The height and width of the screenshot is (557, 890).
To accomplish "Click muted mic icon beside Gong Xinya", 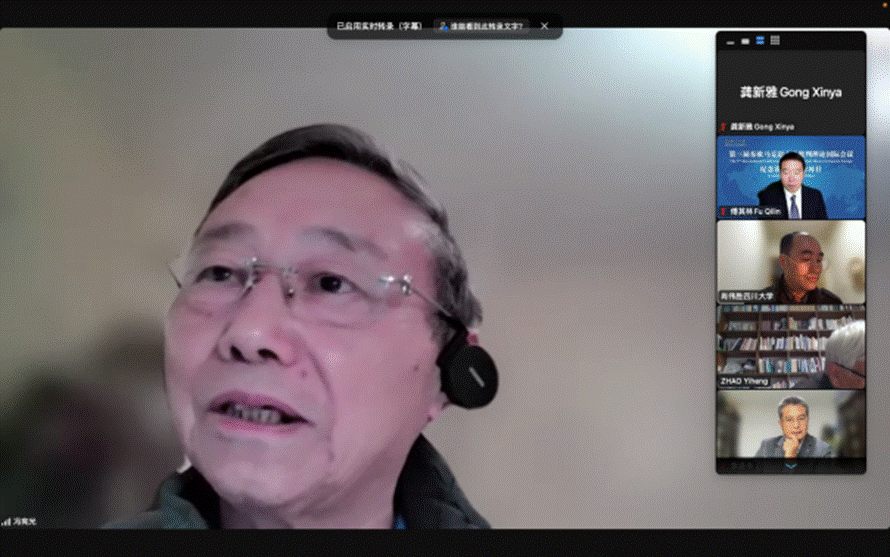I will pyautogui.click(x=722, y=127).
